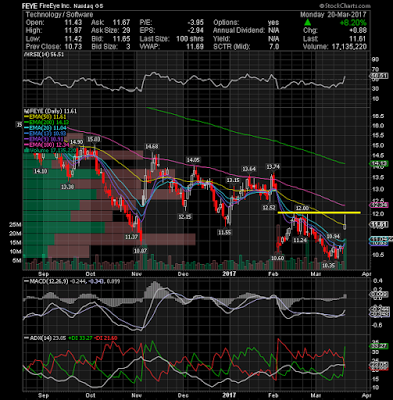This screenshot has height=400, width=393.
Task: Click the green up-arrow change indicator
Action: tap(307, 23)
